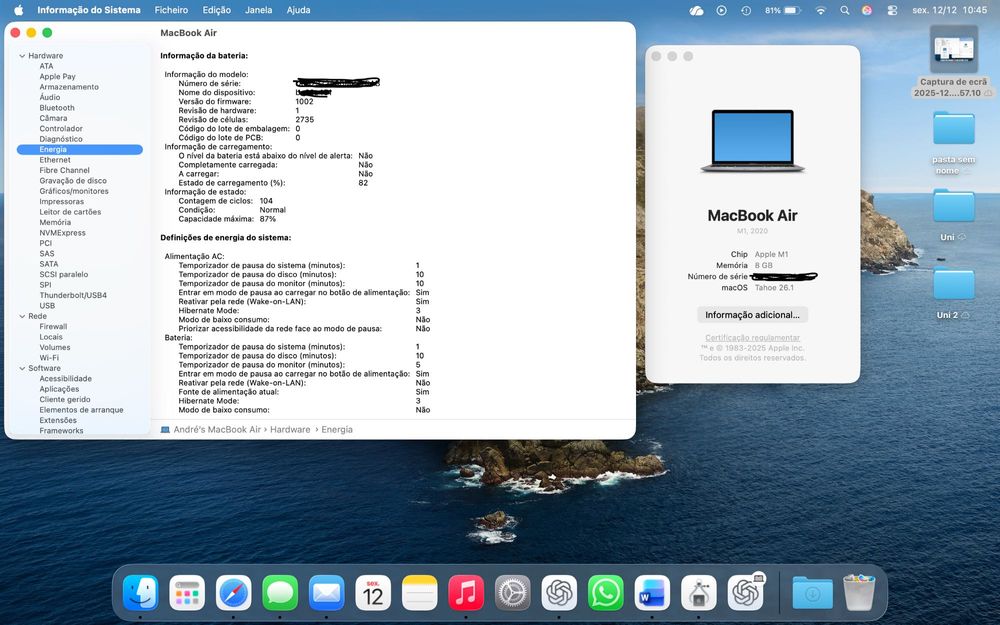Open Notes app in the Dock

tap(420, 592)
